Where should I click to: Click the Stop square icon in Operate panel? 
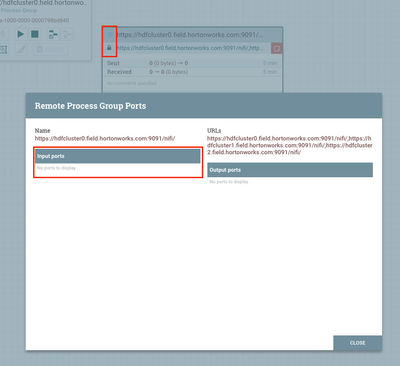35,34
